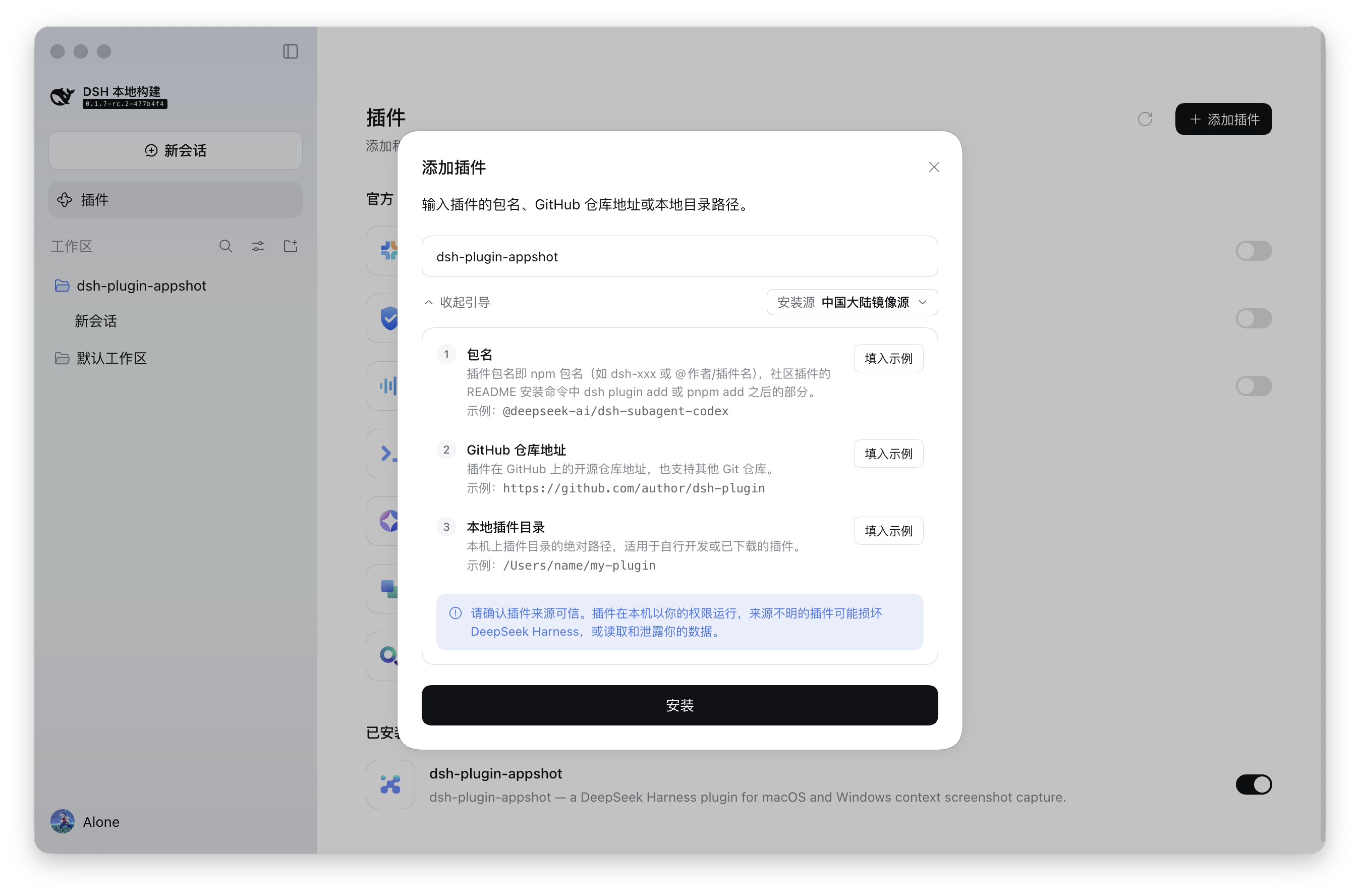Open workspace filter settings icon
The height and width of the screenshot is (896, 1360).
(258, 246)
